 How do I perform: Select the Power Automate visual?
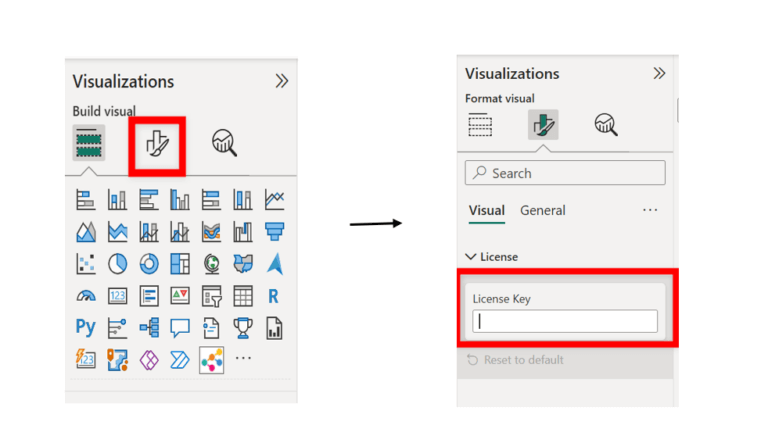coord(180,360)
